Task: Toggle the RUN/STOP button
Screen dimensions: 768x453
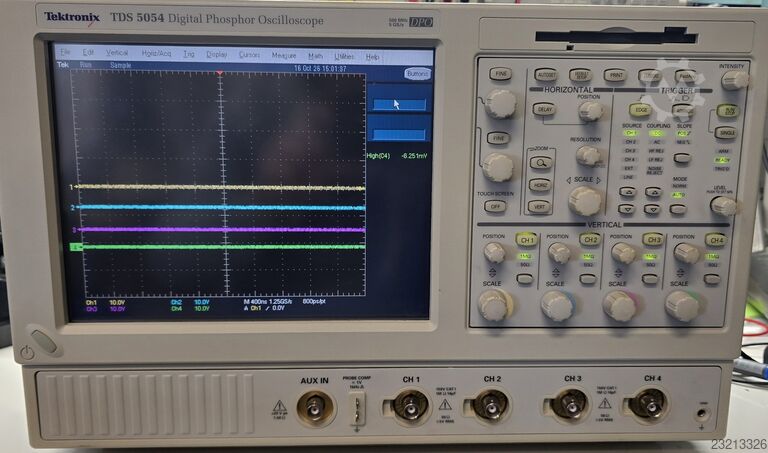Action: 728,110
